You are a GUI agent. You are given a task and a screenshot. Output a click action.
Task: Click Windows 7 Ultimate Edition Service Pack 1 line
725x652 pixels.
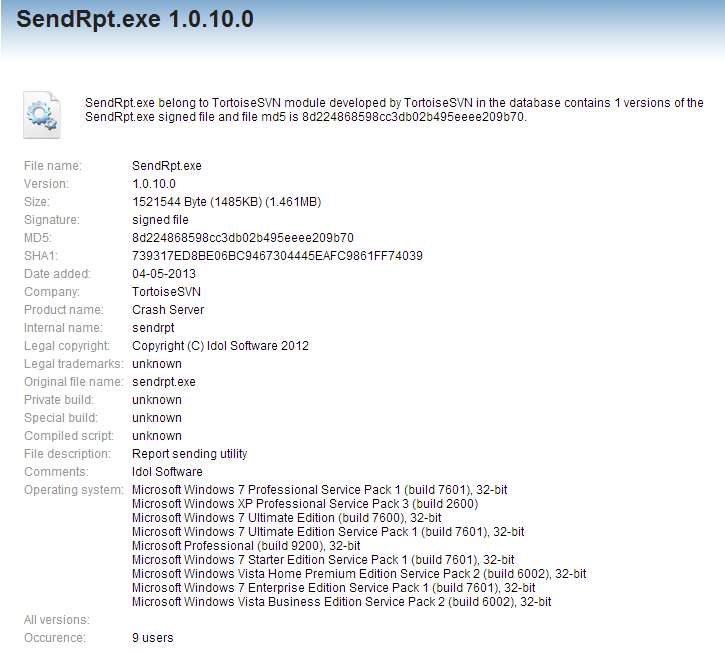point(328,532)
